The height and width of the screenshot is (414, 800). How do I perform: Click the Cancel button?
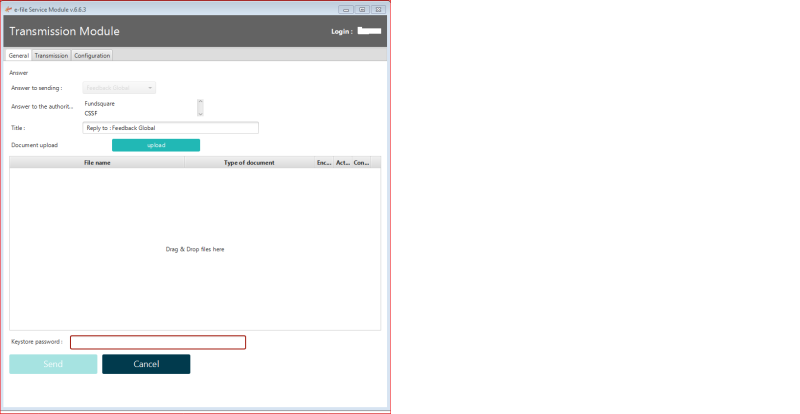[146, 364]
